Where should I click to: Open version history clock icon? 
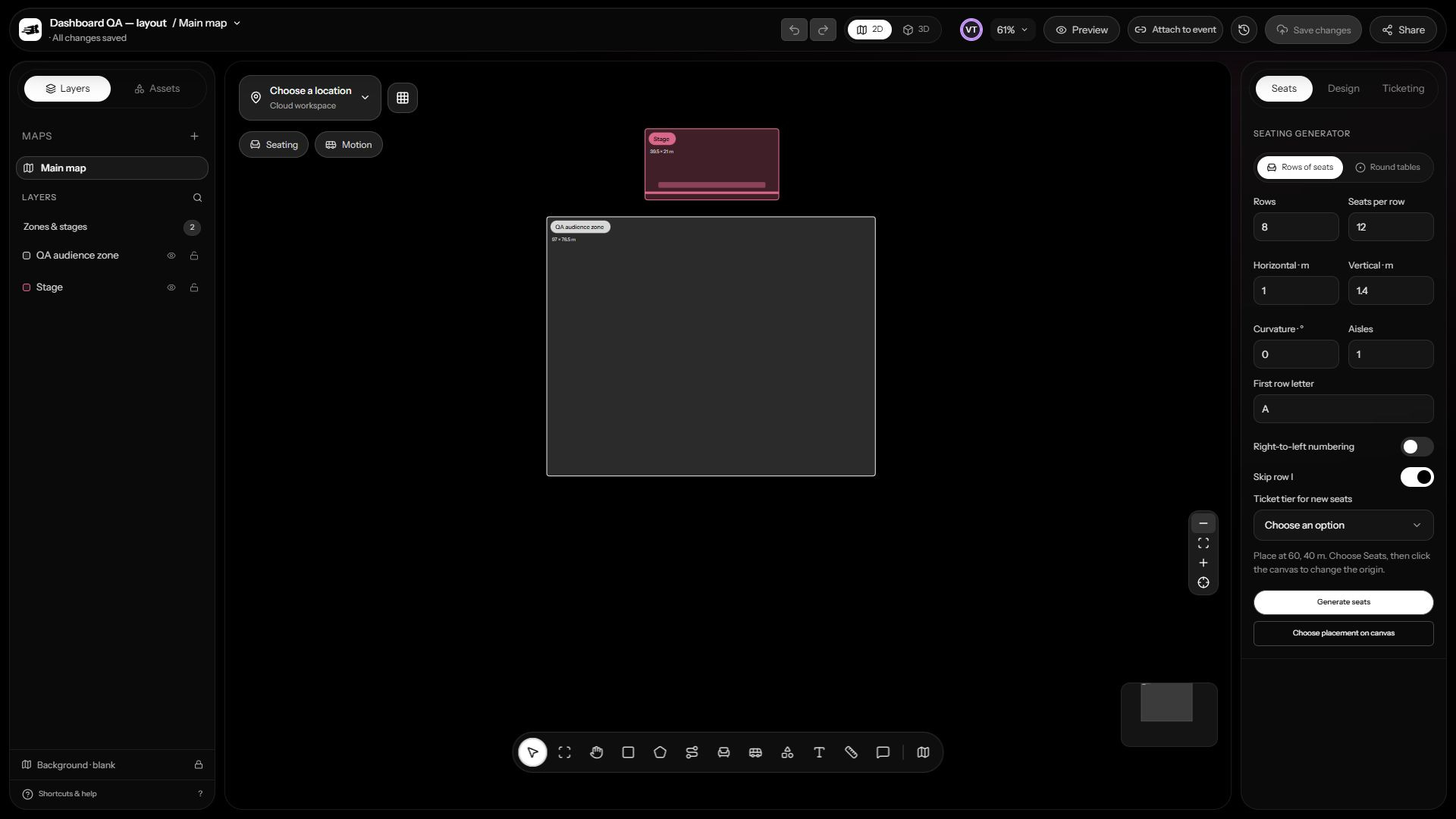tap(1244, 30)
